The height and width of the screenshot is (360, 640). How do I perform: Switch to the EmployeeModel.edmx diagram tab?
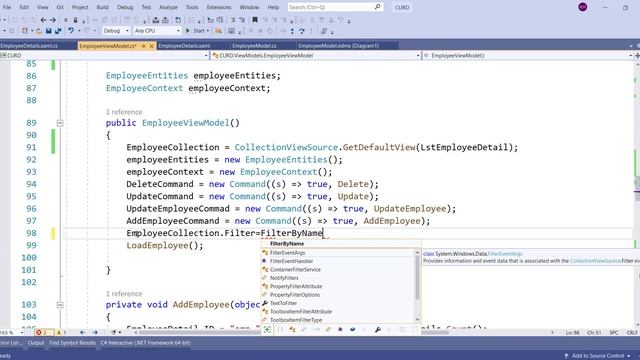339,46
